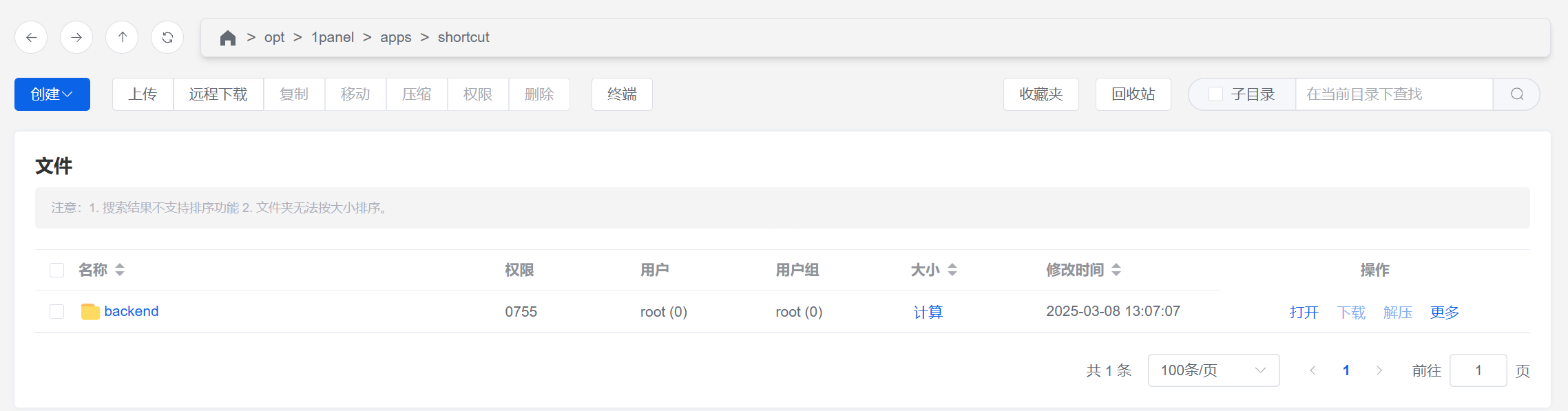Sort by 名称 column arrows
The image size is (1568, 411).
(x=120, y=270)
